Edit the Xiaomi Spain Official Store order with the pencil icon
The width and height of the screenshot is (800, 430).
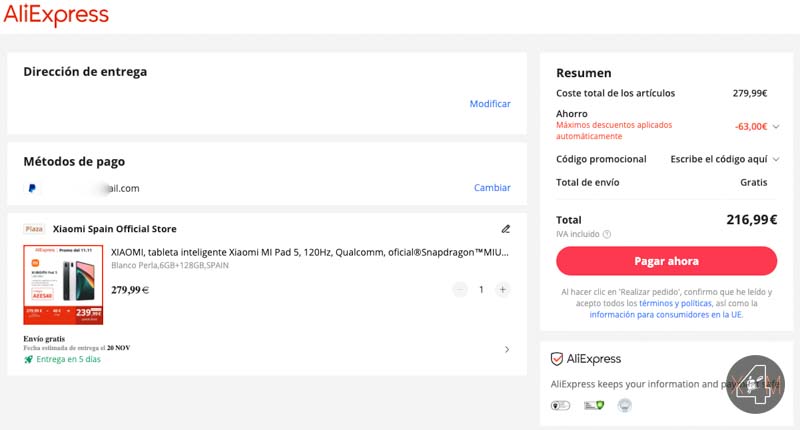click(506, 229)
